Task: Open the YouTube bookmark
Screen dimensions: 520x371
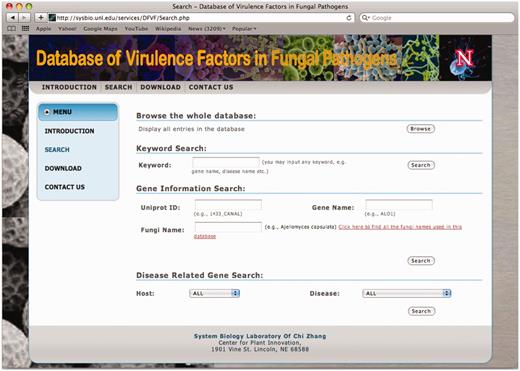Action: 136,29
